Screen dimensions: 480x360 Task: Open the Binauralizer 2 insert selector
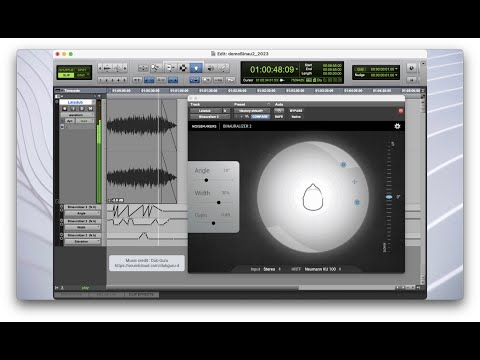coord(210,117)
